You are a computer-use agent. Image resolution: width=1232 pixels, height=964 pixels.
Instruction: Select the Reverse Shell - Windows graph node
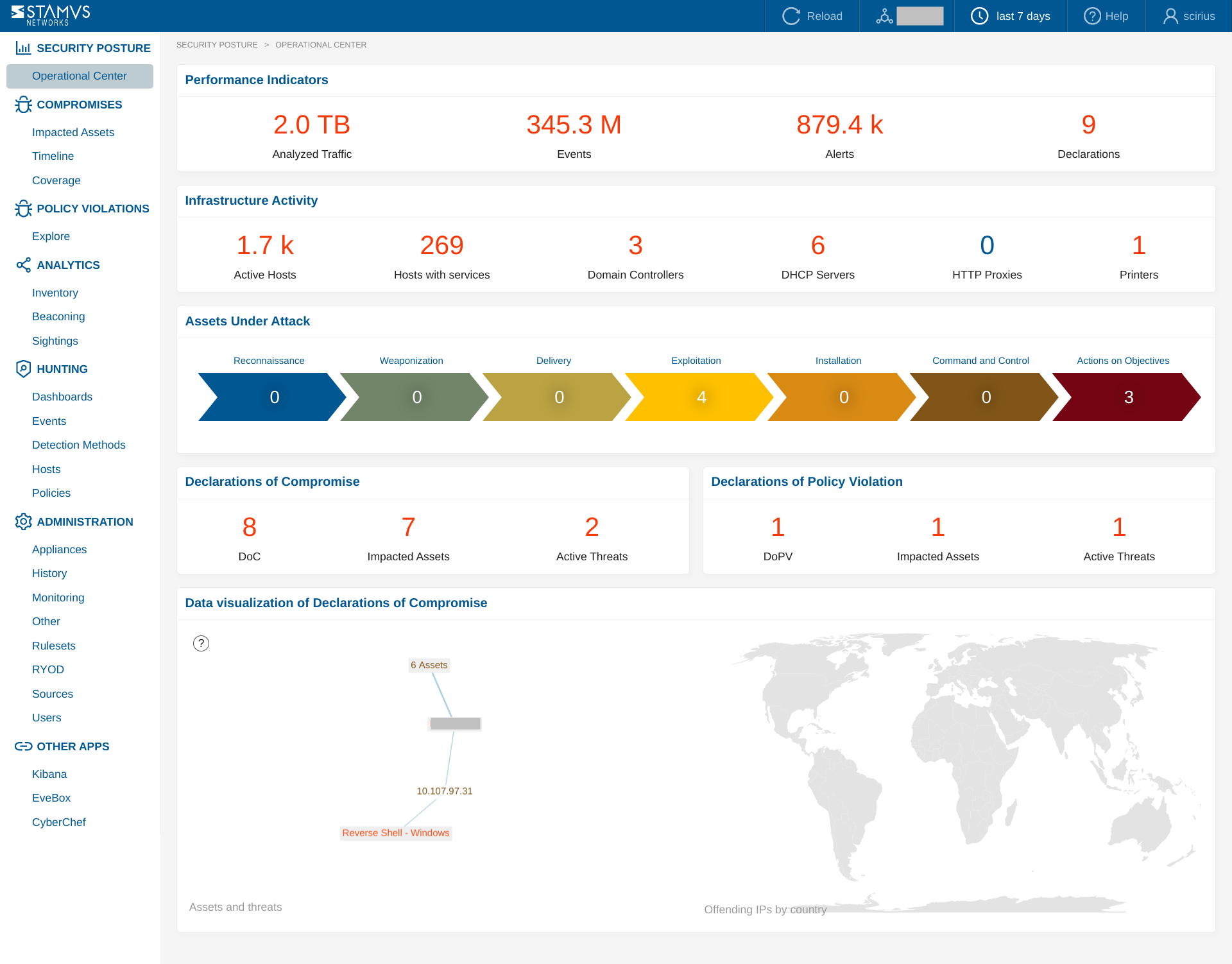tap(395, 833)
